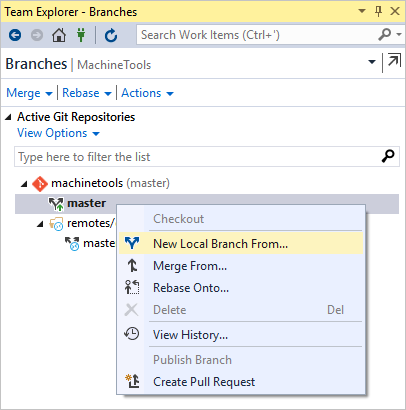Image resolution: width=406 pixels, height=410 pixels.
Task: Click the Merge From arrow icon
Action: click(132, 265)
